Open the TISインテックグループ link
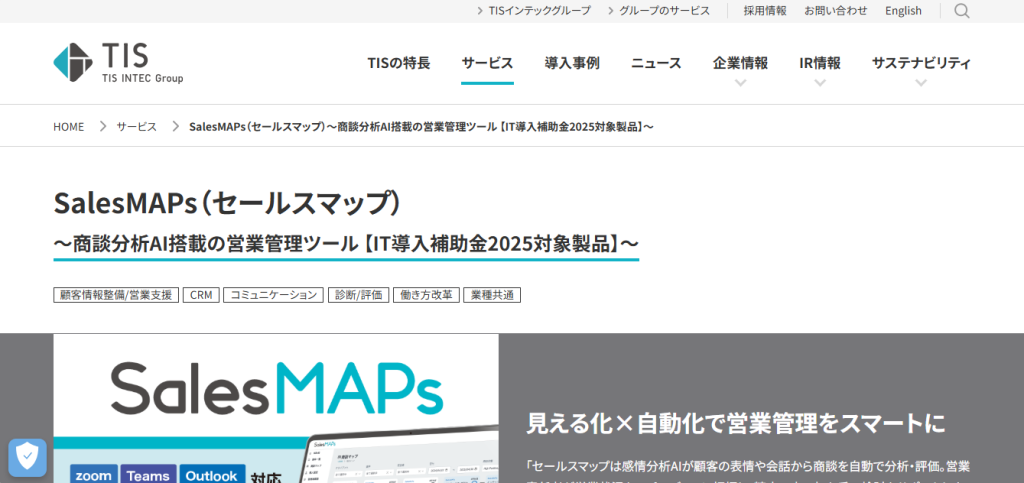 coord(534,10)
